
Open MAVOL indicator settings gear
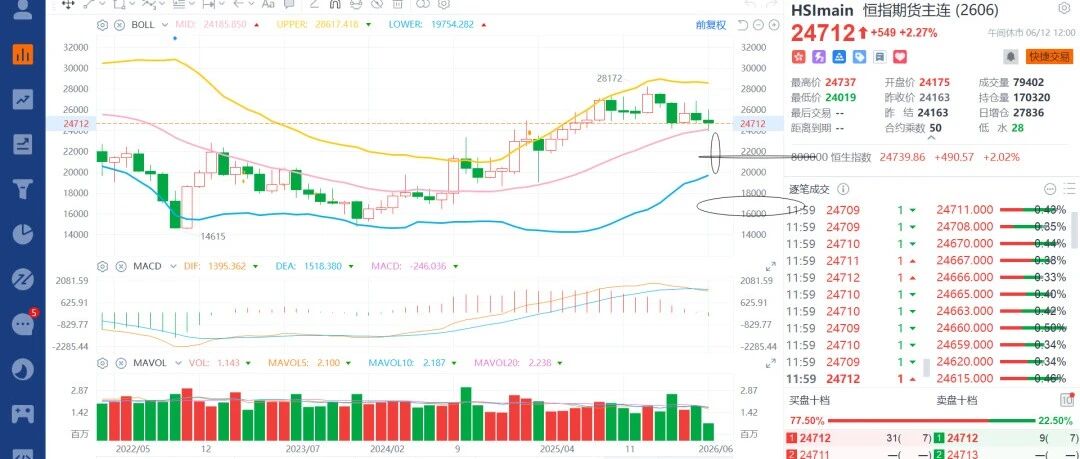coord(103,363)
